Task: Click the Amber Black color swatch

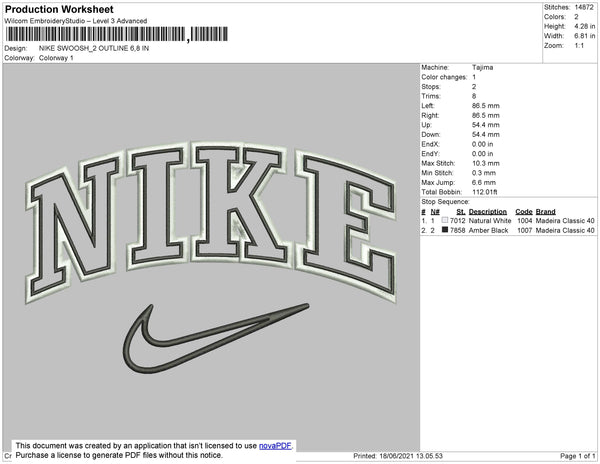Action: [x=445, y=230]
